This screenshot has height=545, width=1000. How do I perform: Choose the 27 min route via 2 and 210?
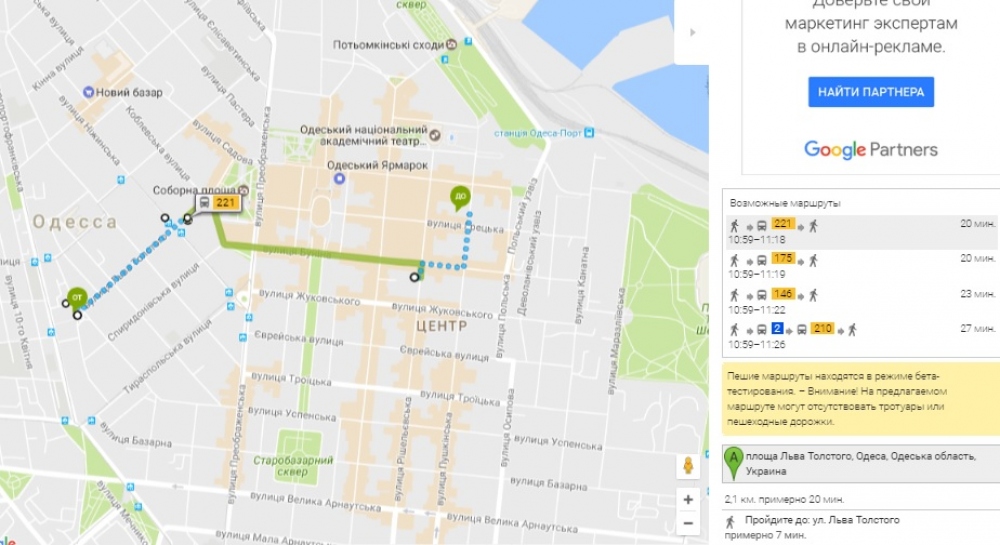click(860, 336)
